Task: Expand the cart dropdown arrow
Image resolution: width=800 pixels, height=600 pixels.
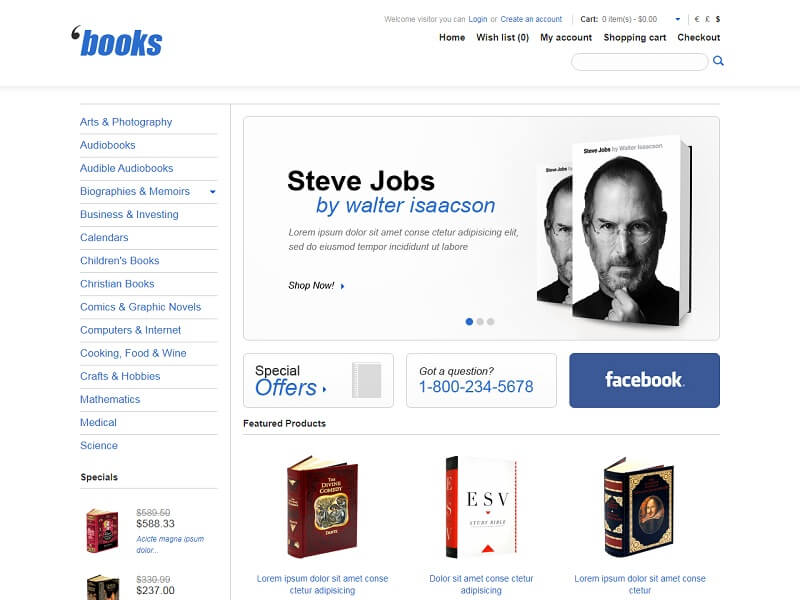Action: point(678,19)
